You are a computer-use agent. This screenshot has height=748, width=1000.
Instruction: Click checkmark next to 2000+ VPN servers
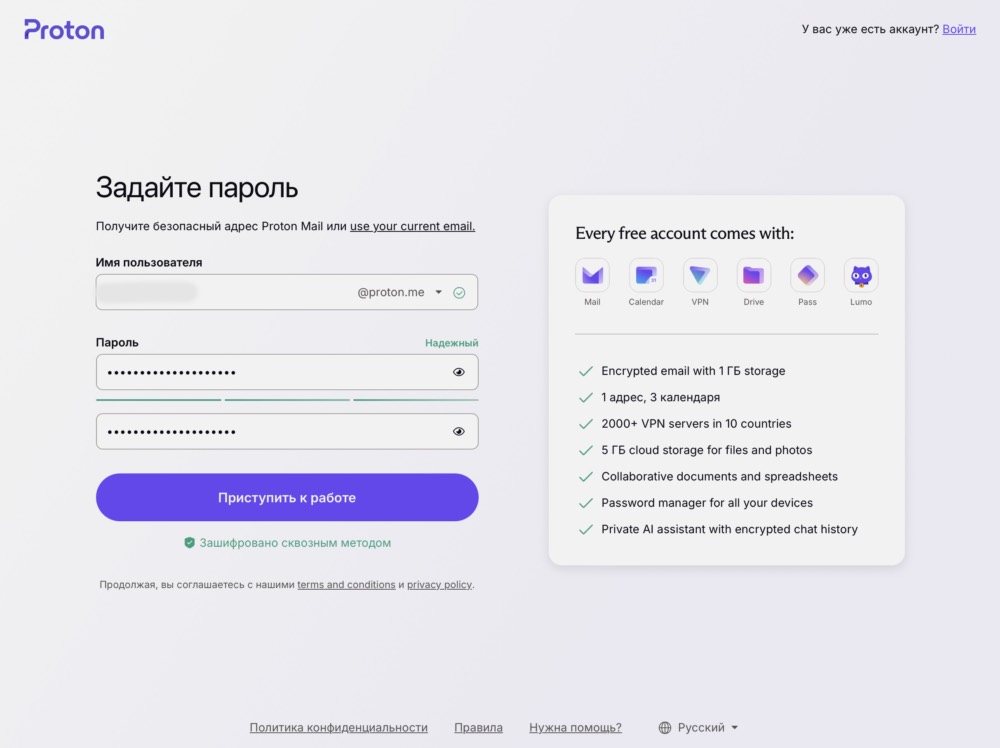pos(585,424)
